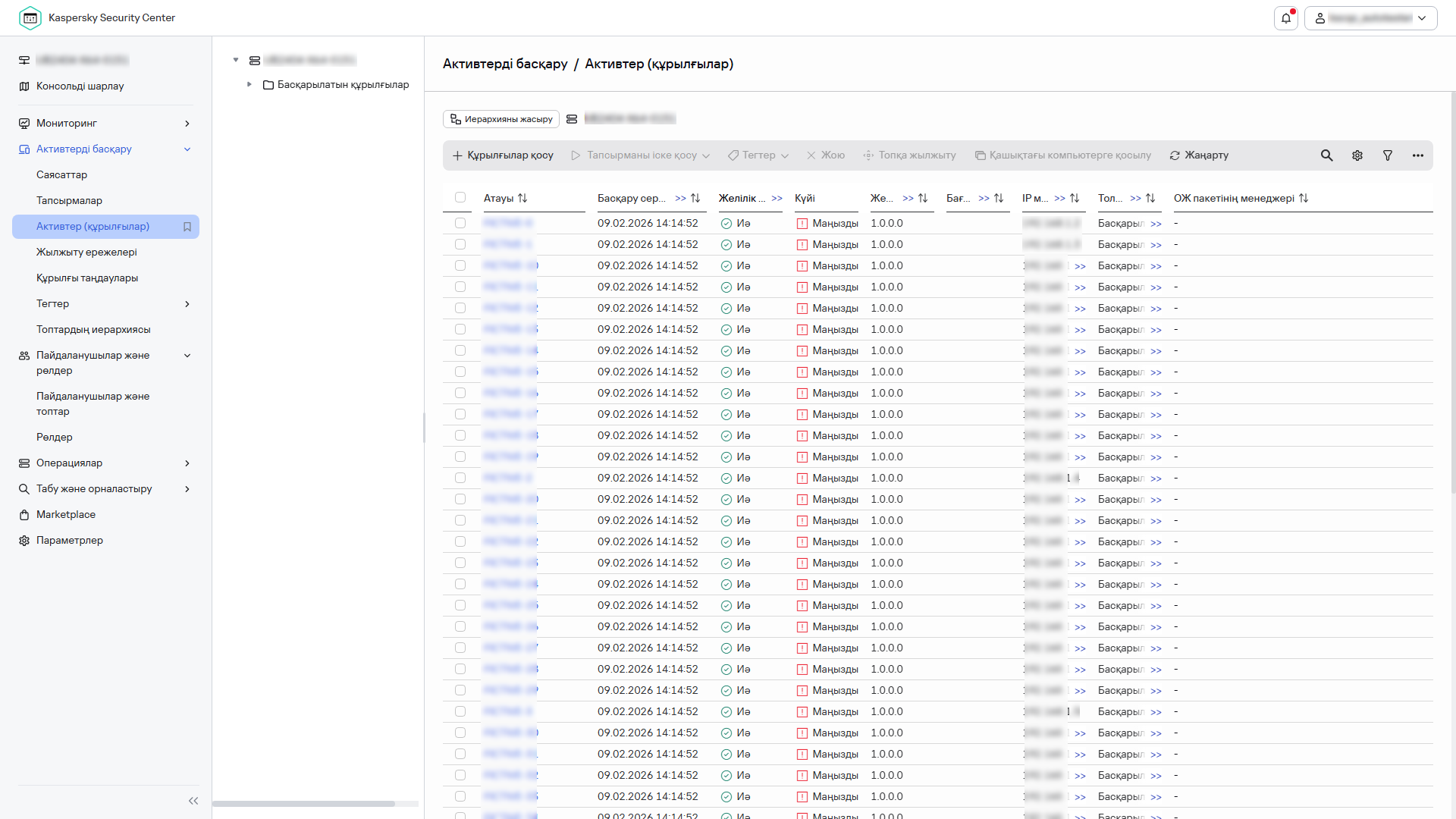Click the Жаңарту refresh button
Screen dimensions: 1456x819
click(x=1199, y=155)
